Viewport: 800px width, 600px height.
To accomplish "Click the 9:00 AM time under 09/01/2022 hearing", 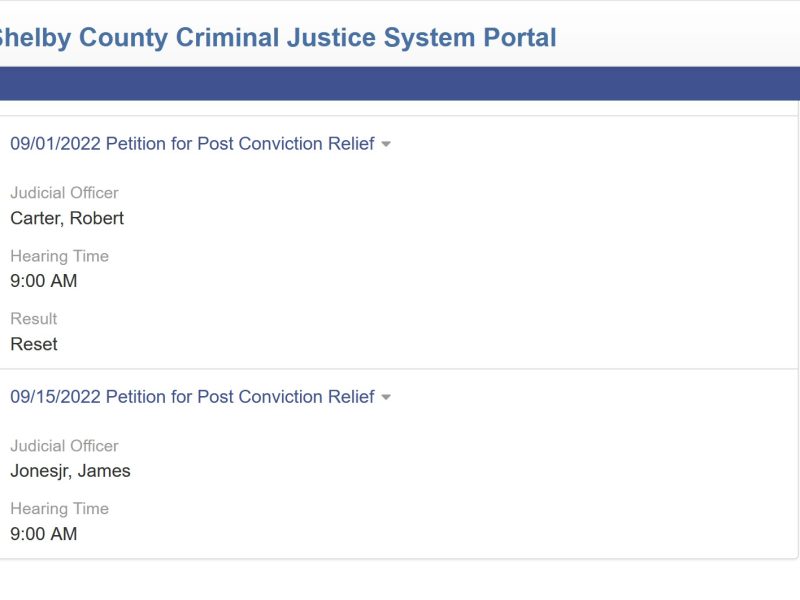I will pyautogui.click(x=44, y=281).
